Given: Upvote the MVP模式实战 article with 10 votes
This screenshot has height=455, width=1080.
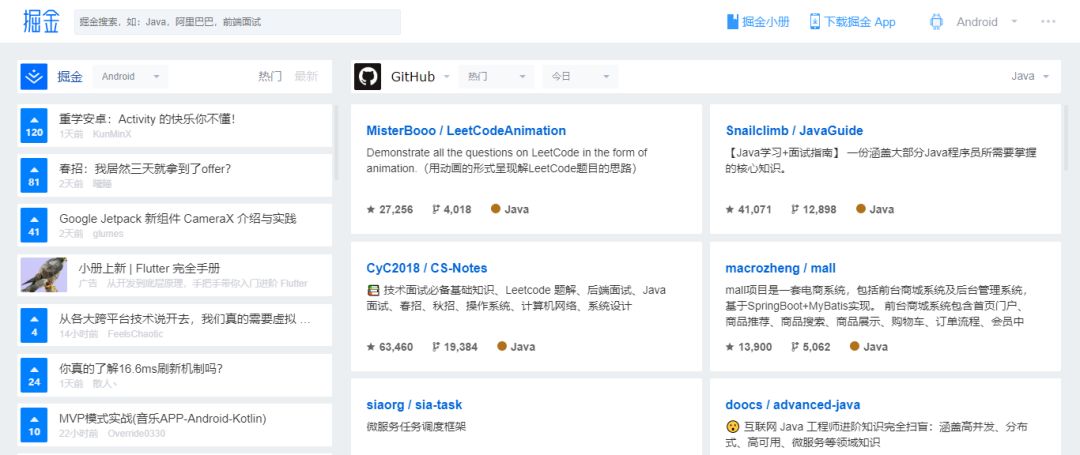Looking at the screenshot, I should click(34, 425).
